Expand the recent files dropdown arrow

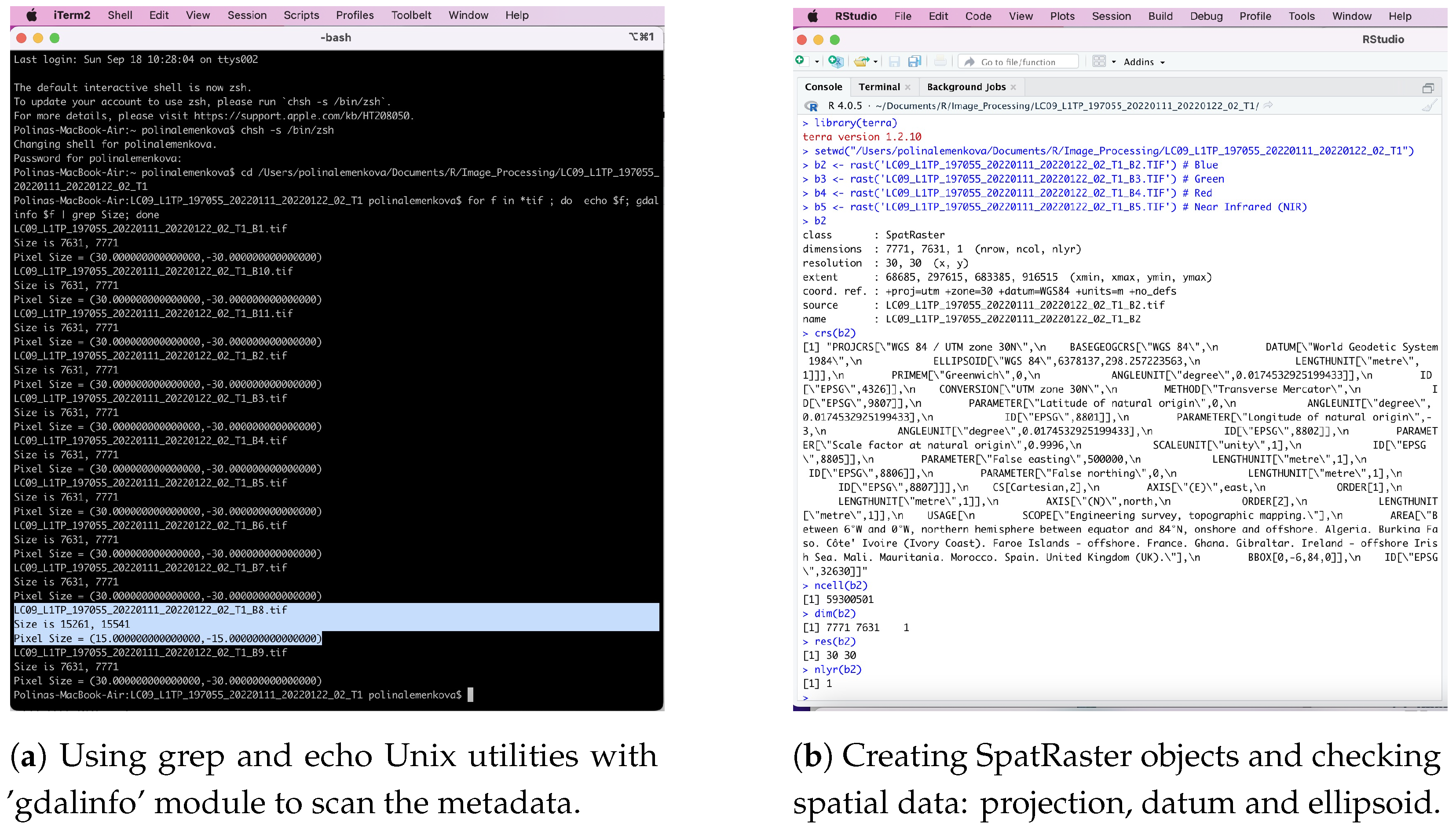(x=875, y=62)
